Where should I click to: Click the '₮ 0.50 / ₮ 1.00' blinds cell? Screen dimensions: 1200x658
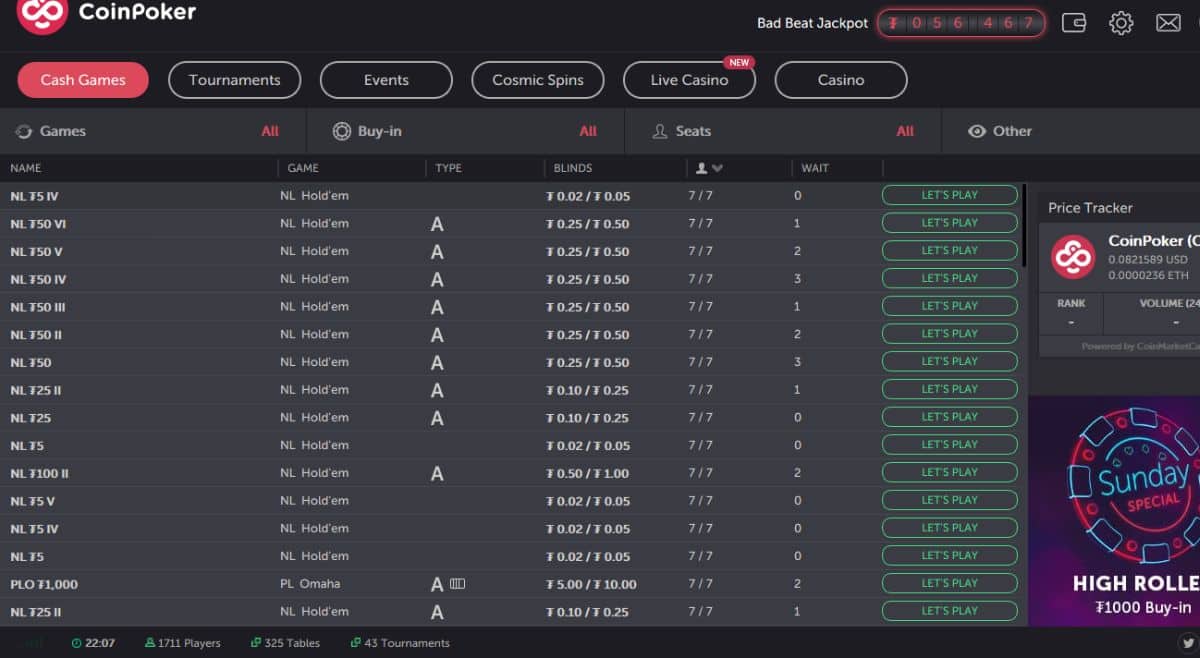588,473
